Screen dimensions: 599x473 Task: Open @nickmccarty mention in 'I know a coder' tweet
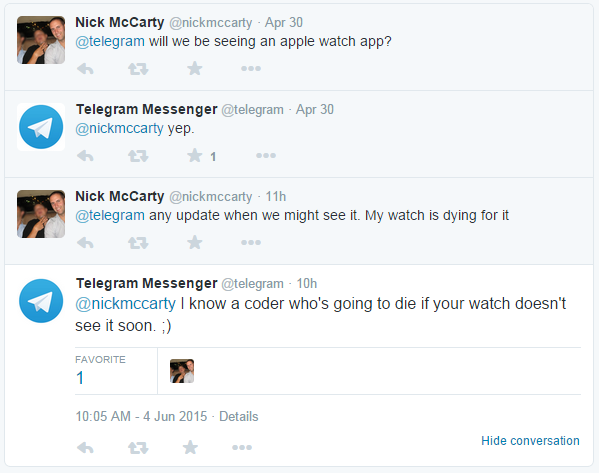click(126, 304)
